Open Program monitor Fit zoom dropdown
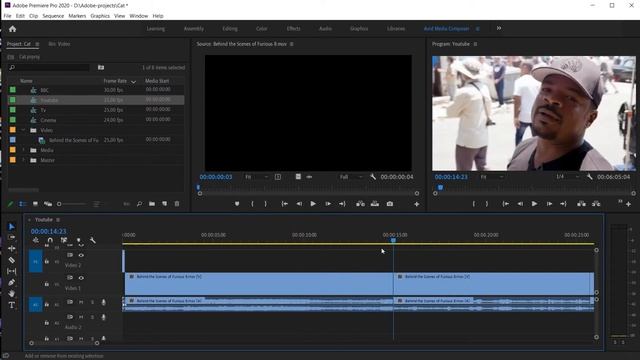 [x=491, y=177]
